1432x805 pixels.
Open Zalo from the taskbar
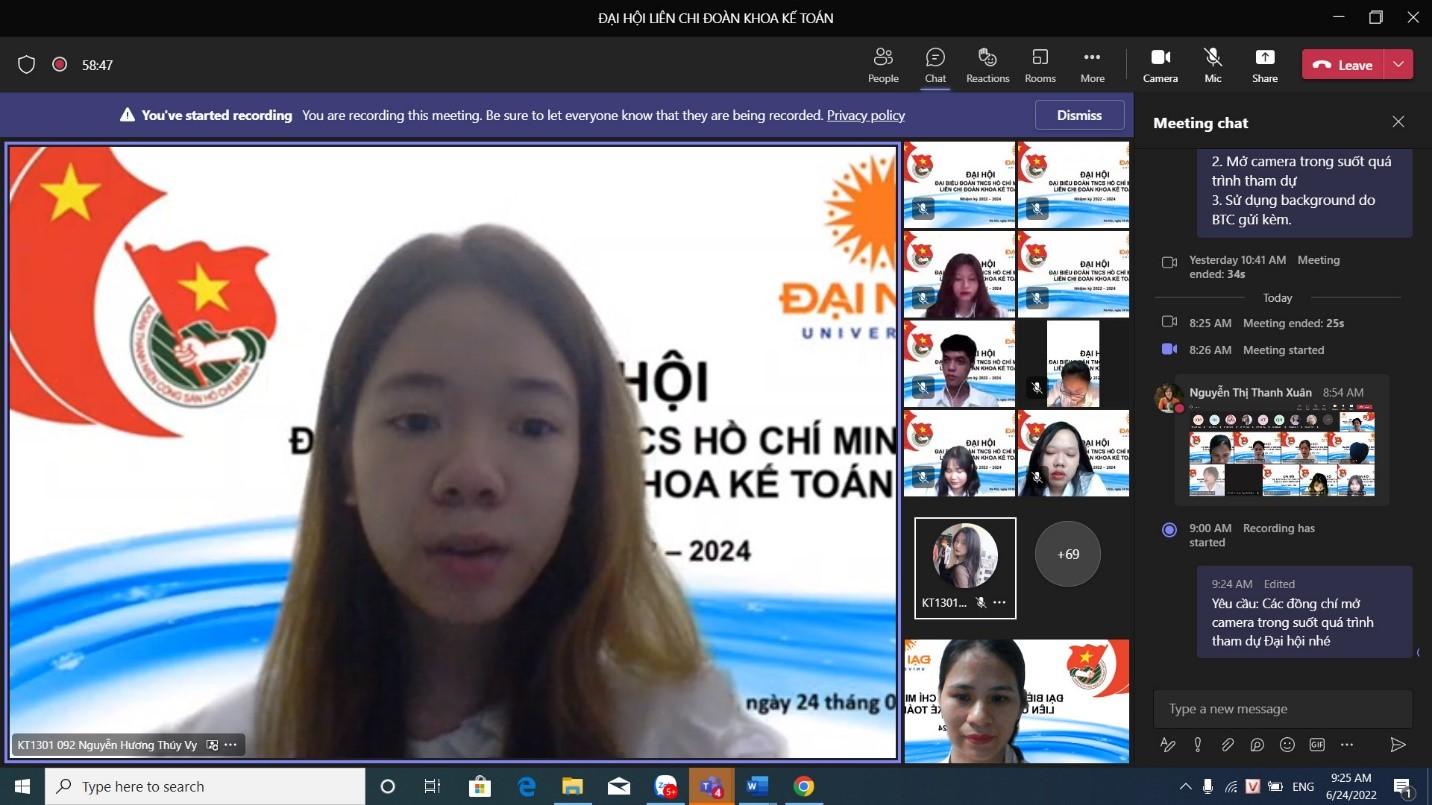(x=665, y=786)
